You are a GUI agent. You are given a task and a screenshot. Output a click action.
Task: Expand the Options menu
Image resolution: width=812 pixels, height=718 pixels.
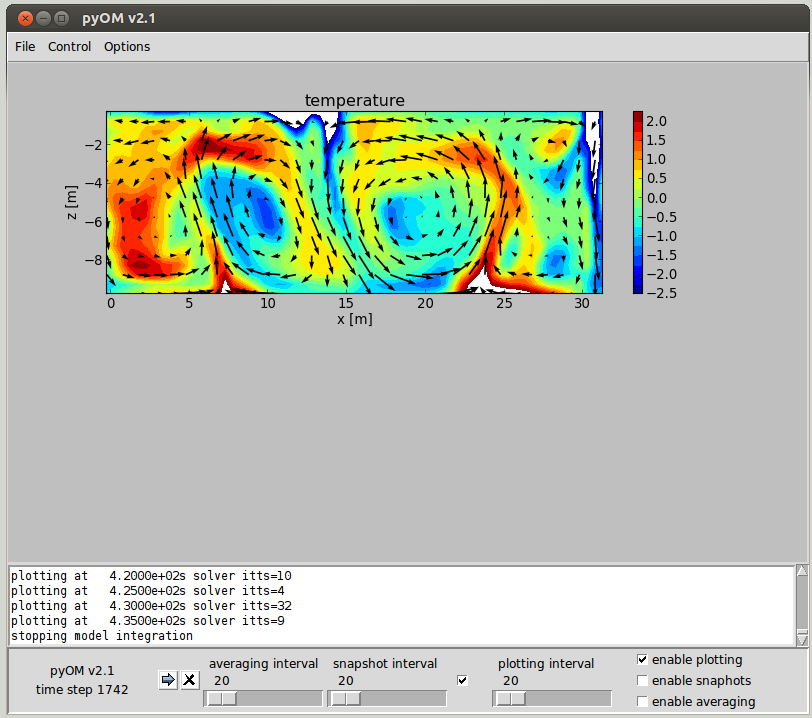point(127,47)
